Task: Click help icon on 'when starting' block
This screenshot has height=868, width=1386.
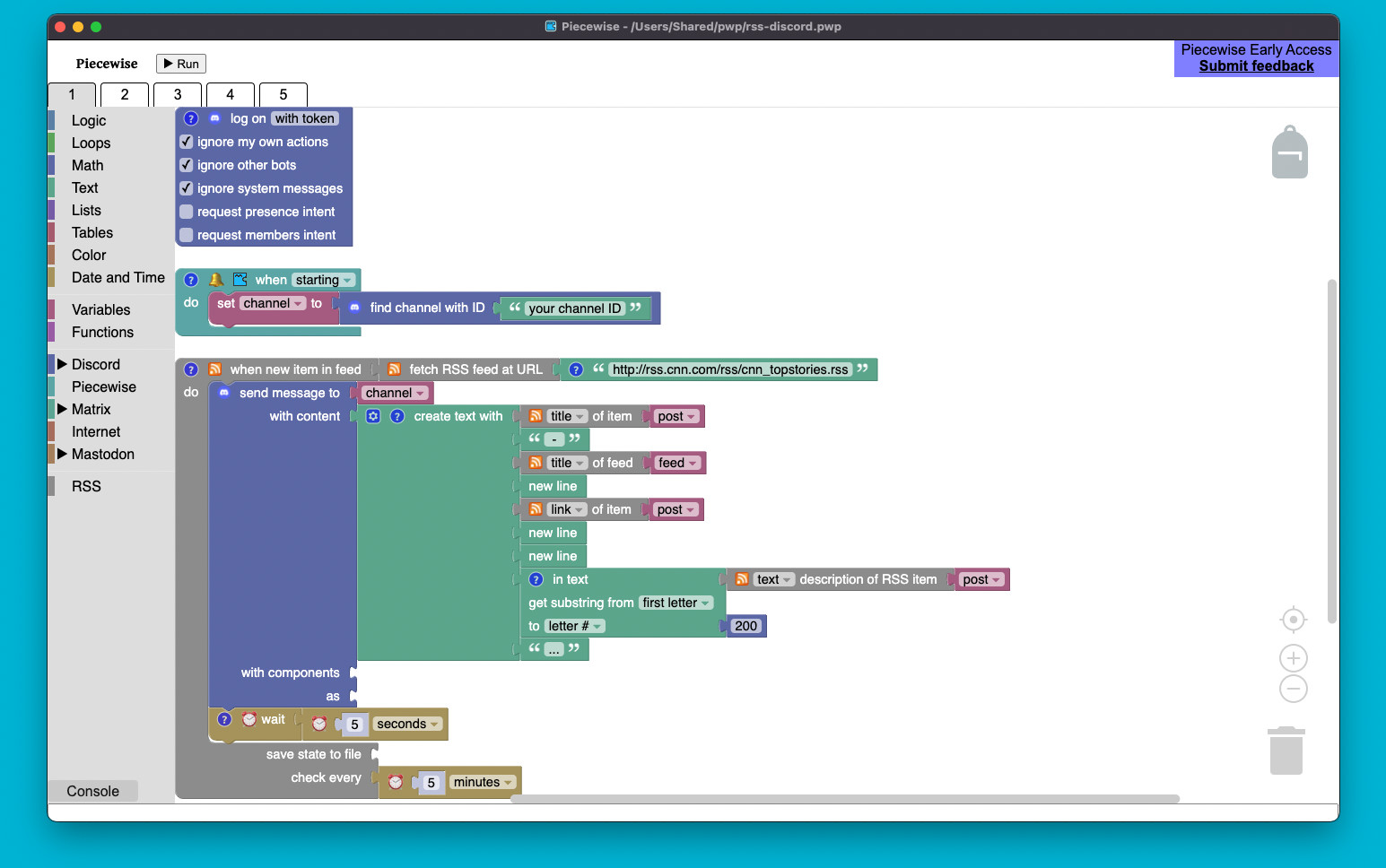Action: coord(191,280)
